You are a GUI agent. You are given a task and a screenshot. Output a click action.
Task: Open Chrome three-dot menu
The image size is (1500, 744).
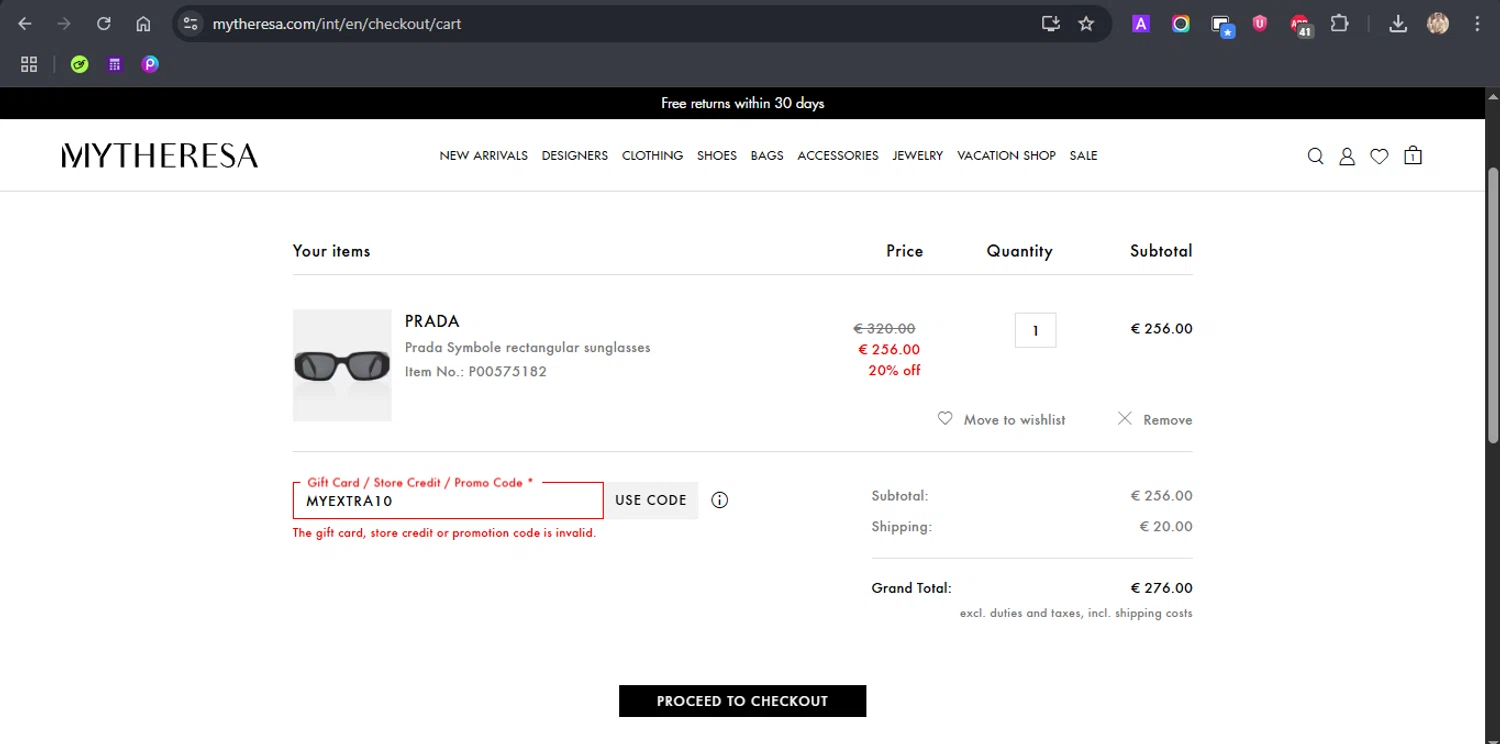point(1477,24)
